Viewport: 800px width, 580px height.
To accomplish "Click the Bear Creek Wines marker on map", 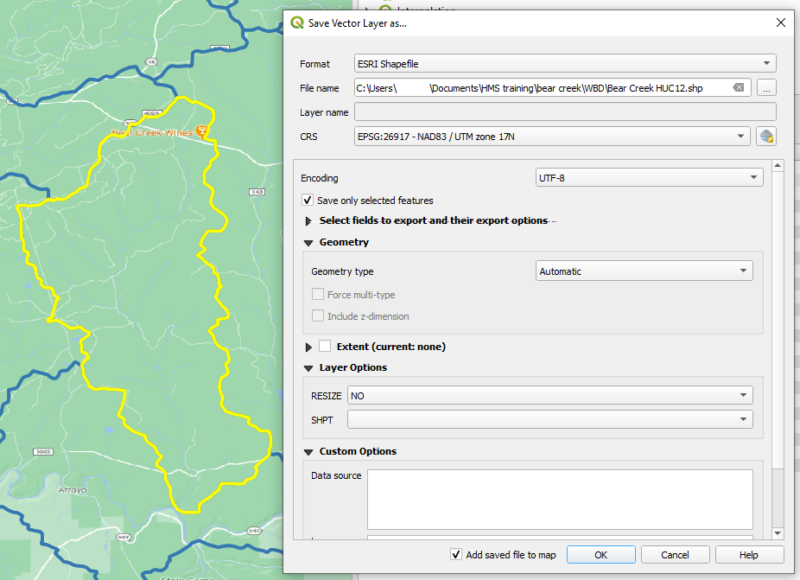I will 203,130.
